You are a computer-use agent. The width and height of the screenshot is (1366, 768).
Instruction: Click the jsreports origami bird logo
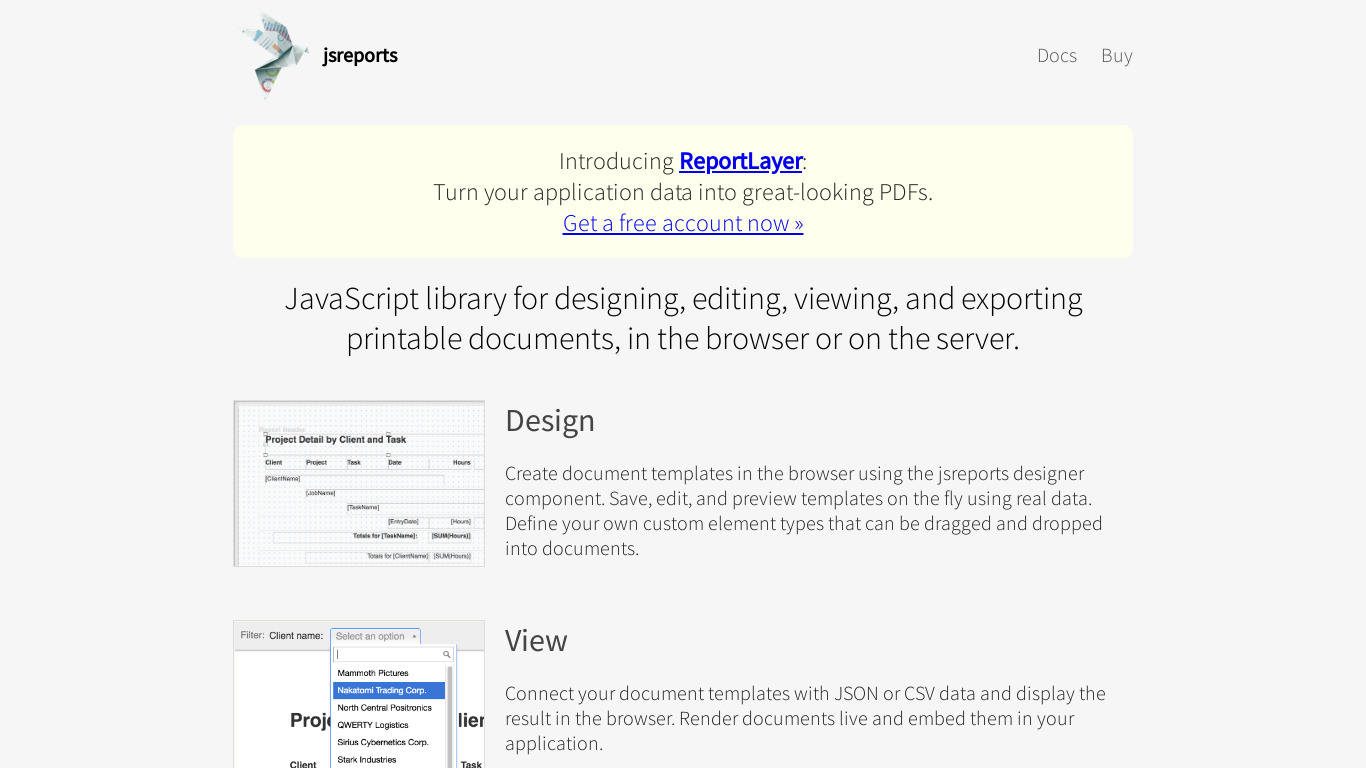point(274,56)
